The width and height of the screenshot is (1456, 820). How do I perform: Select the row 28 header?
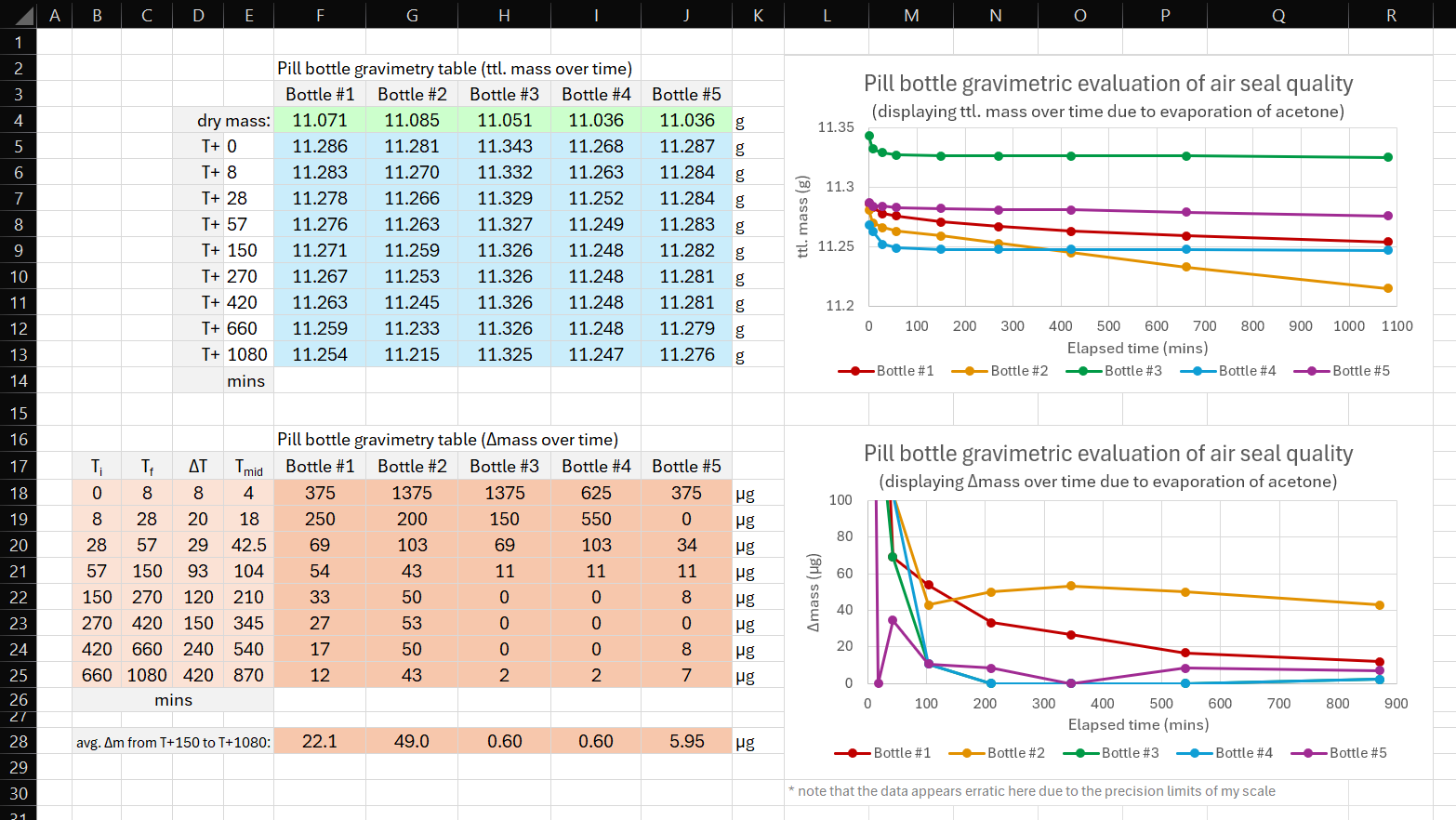tap(18, 742)
